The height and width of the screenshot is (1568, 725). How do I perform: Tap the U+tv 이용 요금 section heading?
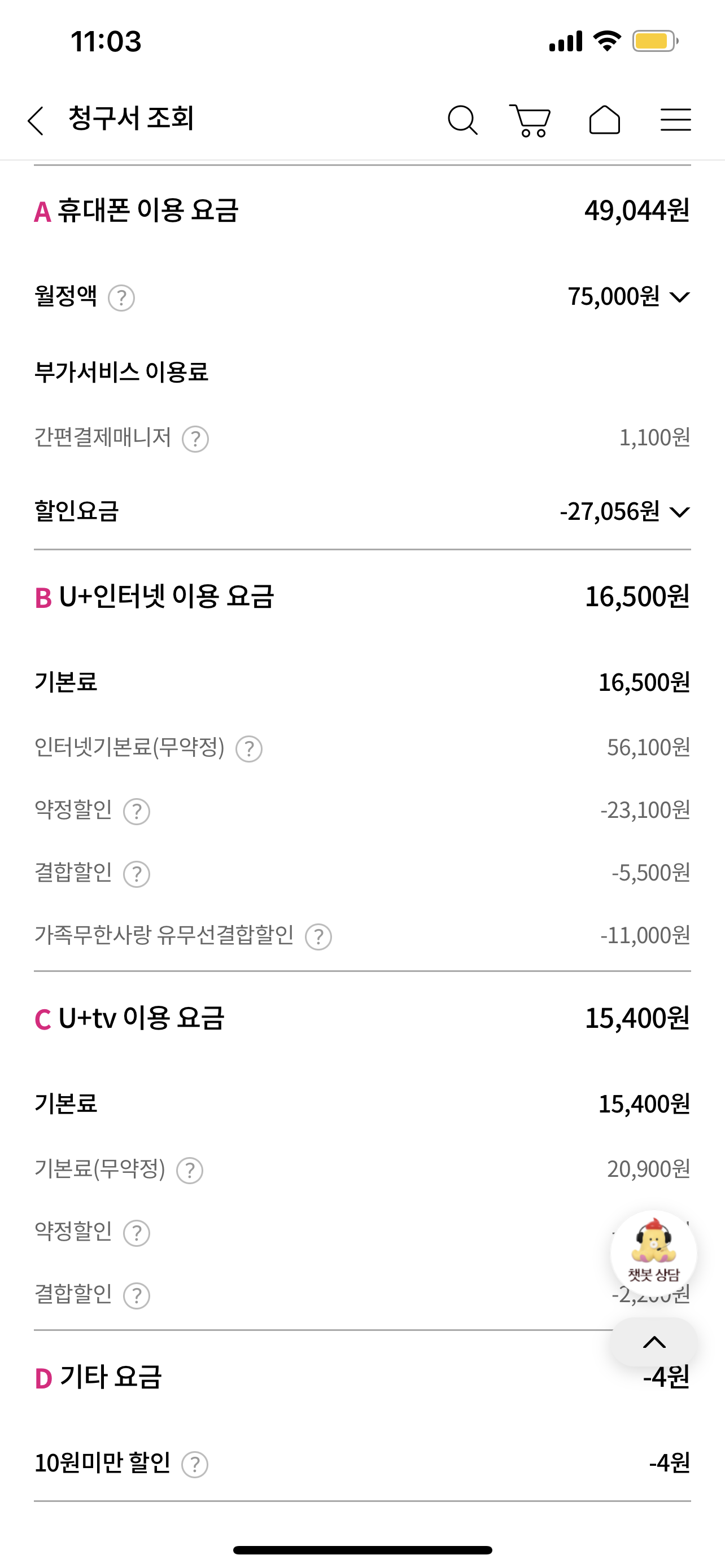point(141,1018)
